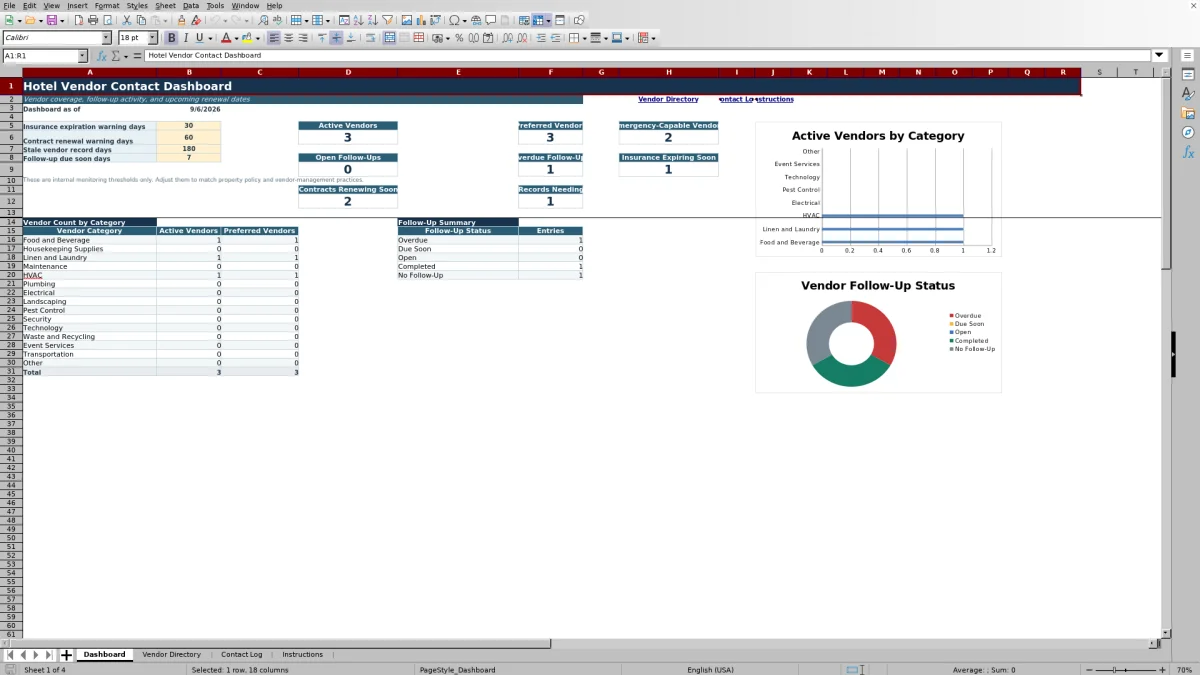
Task: Open the Borders dropdown arrow
Action: pyautogui.click(x=583, y=38)
